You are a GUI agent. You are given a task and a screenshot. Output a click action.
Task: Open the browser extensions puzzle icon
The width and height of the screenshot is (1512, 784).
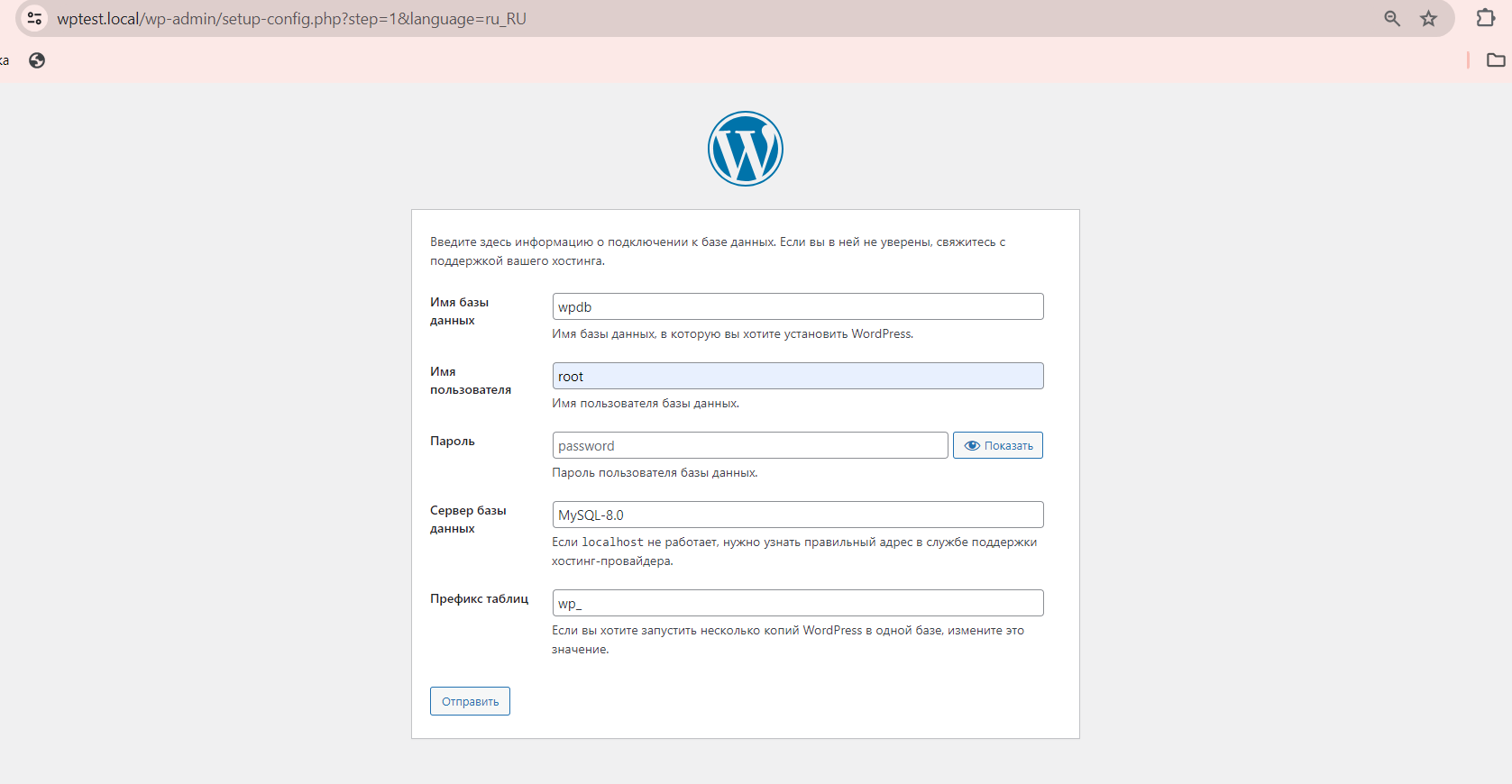(x=1485, y=18)
